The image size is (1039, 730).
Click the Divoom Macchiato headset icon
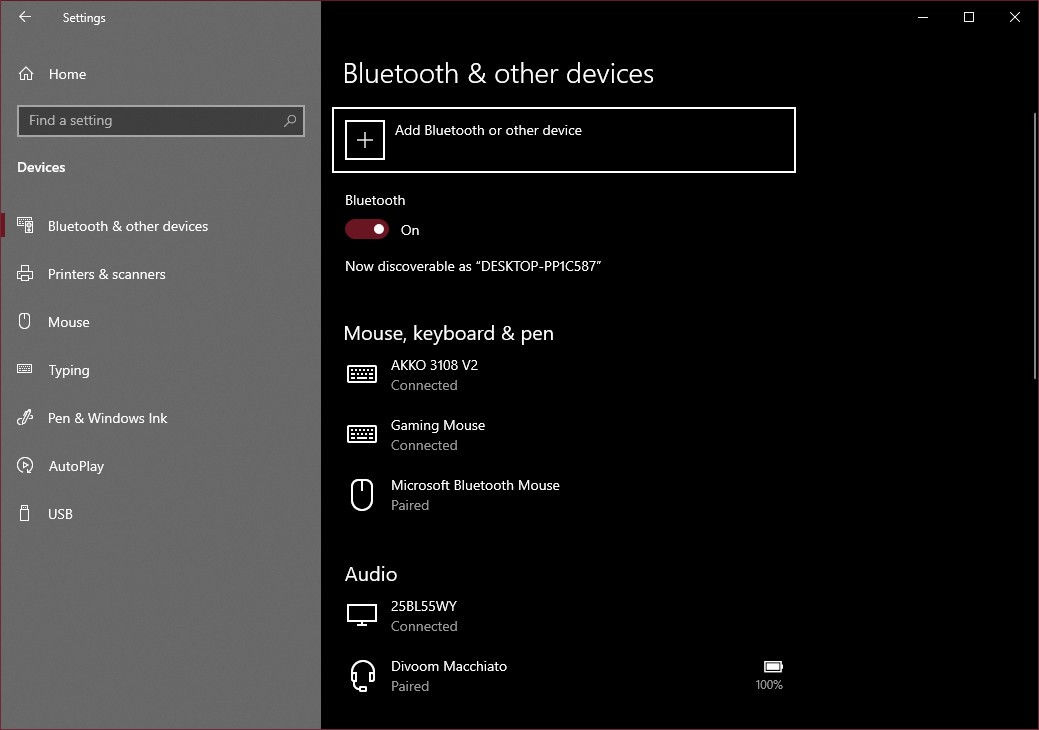click(x=362, y=676)
